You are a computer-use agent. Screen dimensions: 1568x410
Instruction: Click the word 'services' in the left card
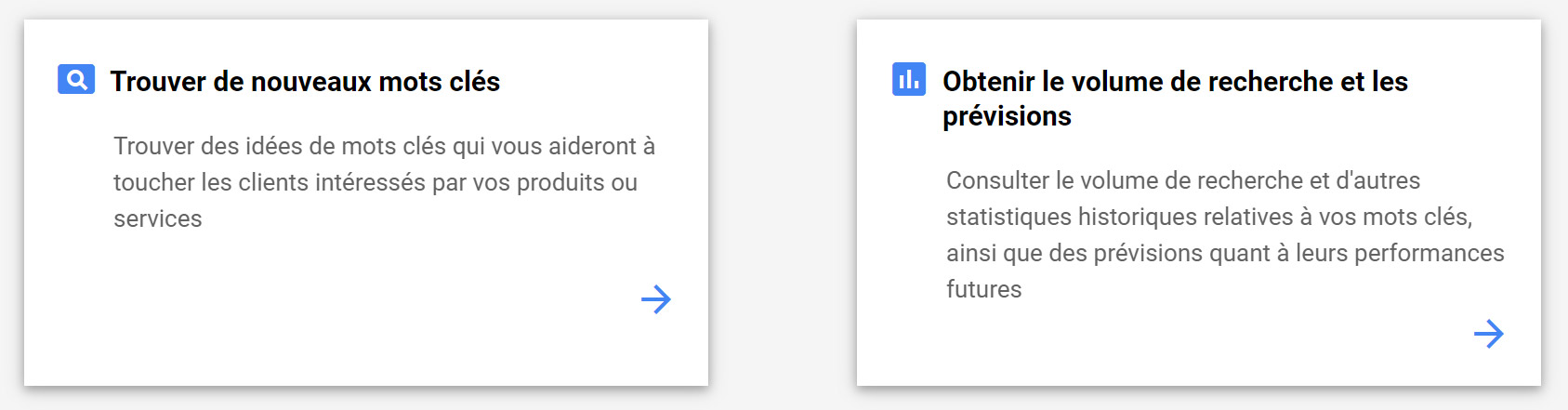pyautogui.click(x=158, y=218)
